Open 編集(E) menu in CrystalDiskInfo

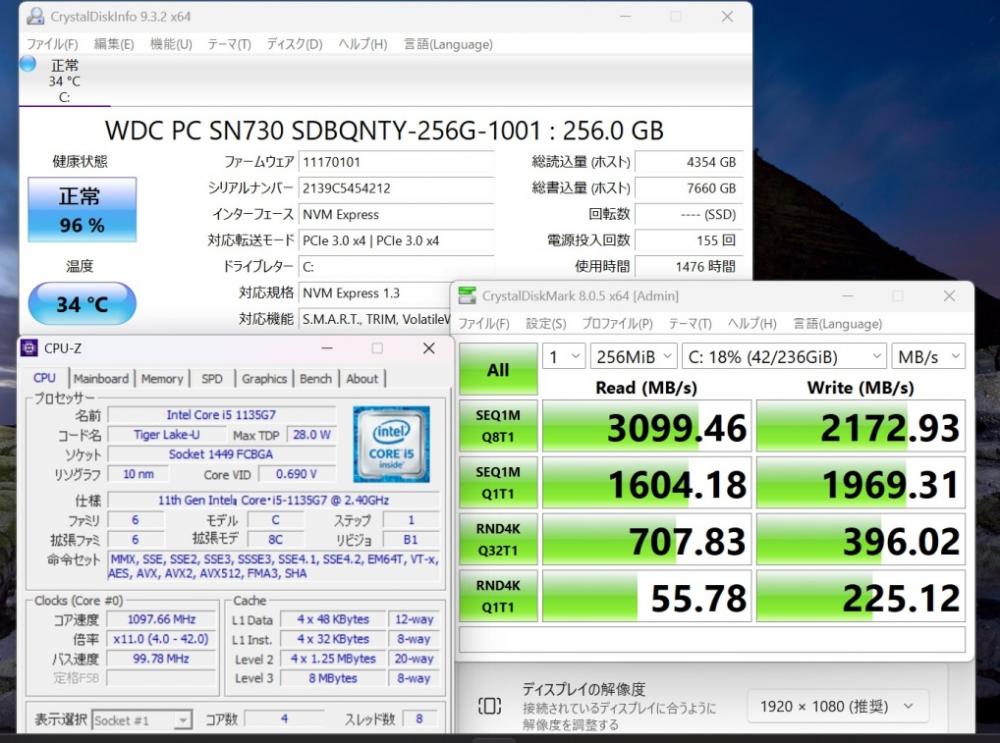point(114,44)
